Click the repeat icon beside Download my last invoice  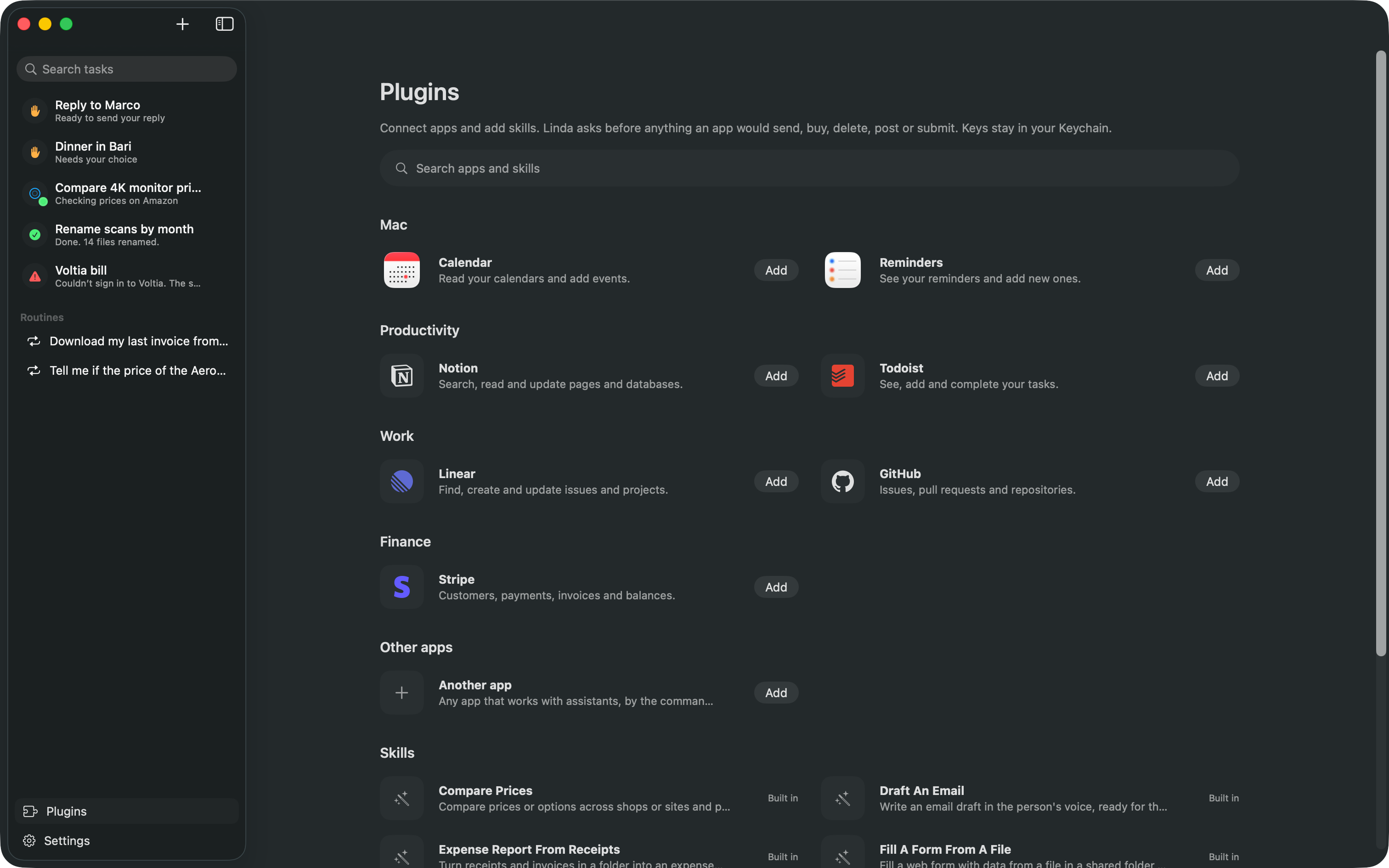pyautogui.click(x=34, y=341)
